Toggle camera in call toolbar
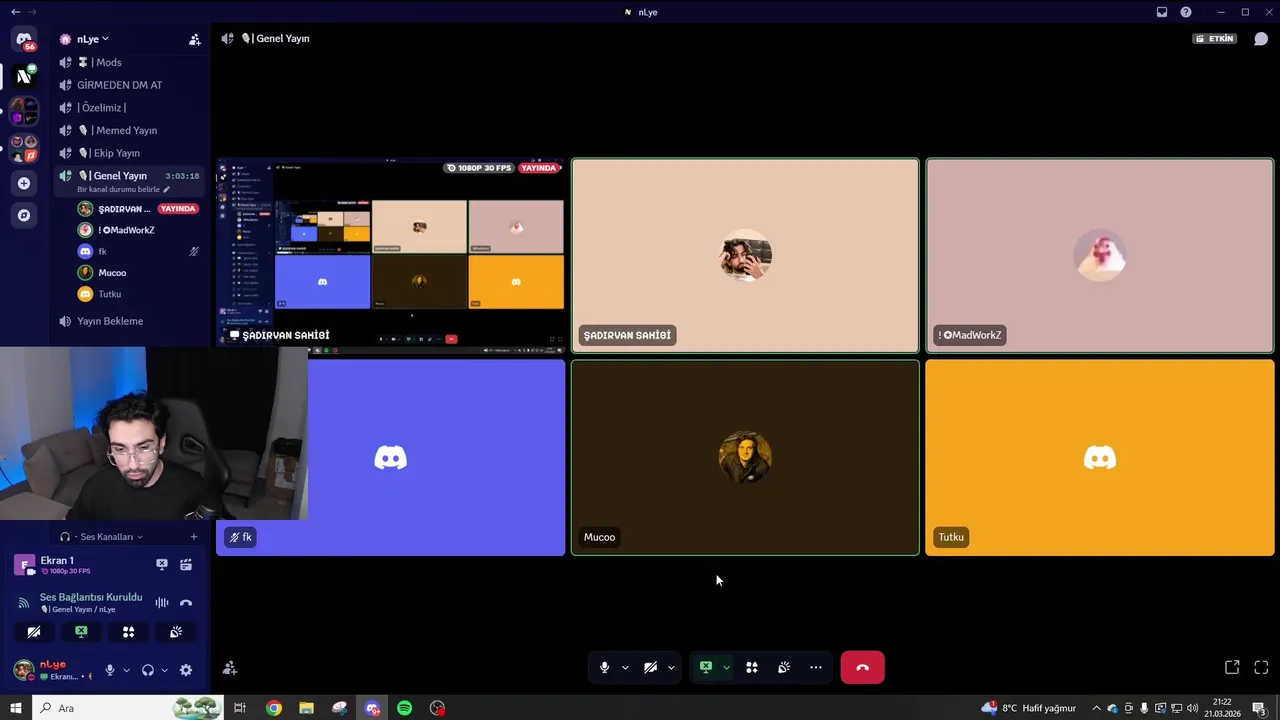1280x720 pixels. (x=650, y=667)
